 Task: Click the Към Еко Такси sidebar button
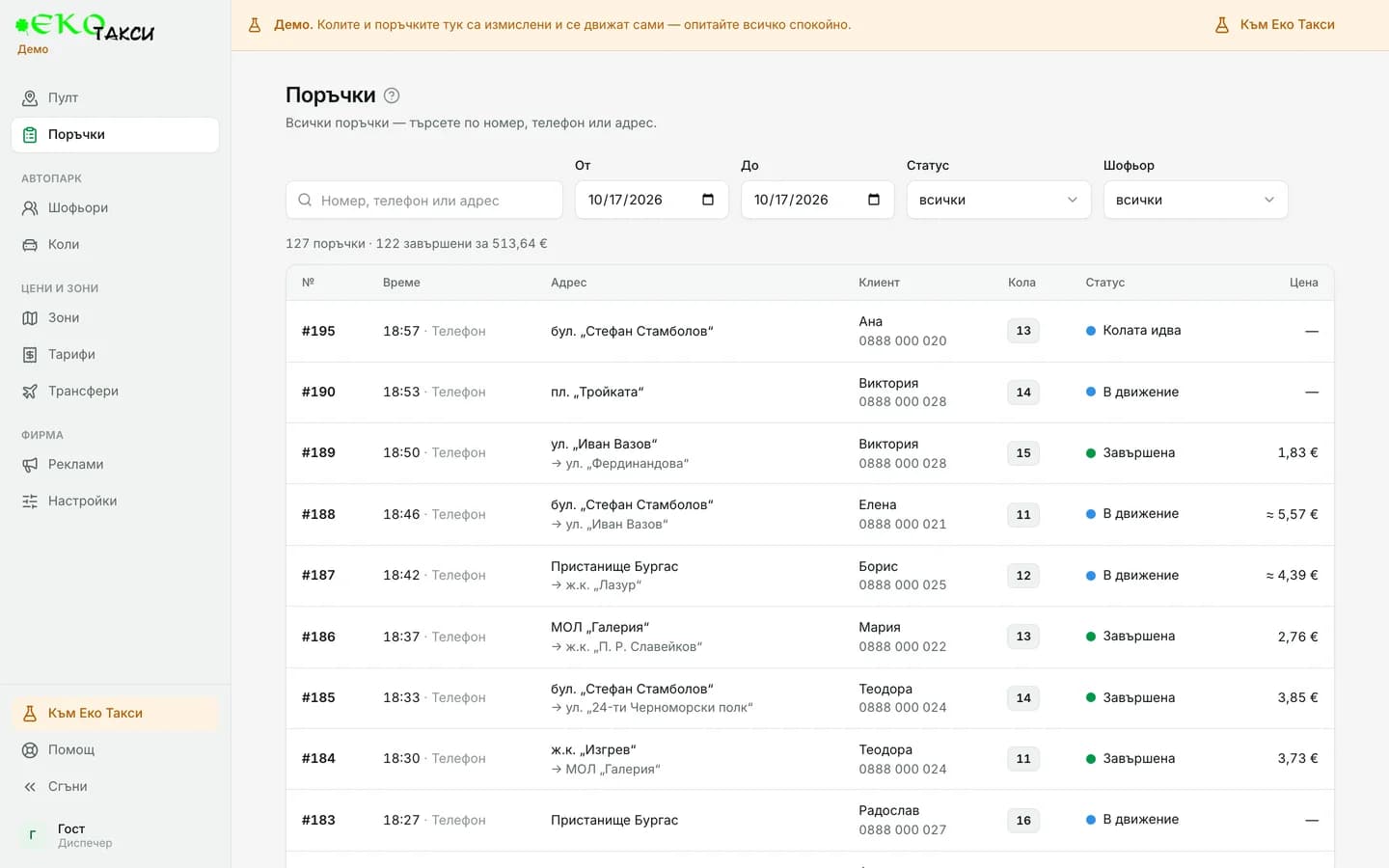[115, 713]
